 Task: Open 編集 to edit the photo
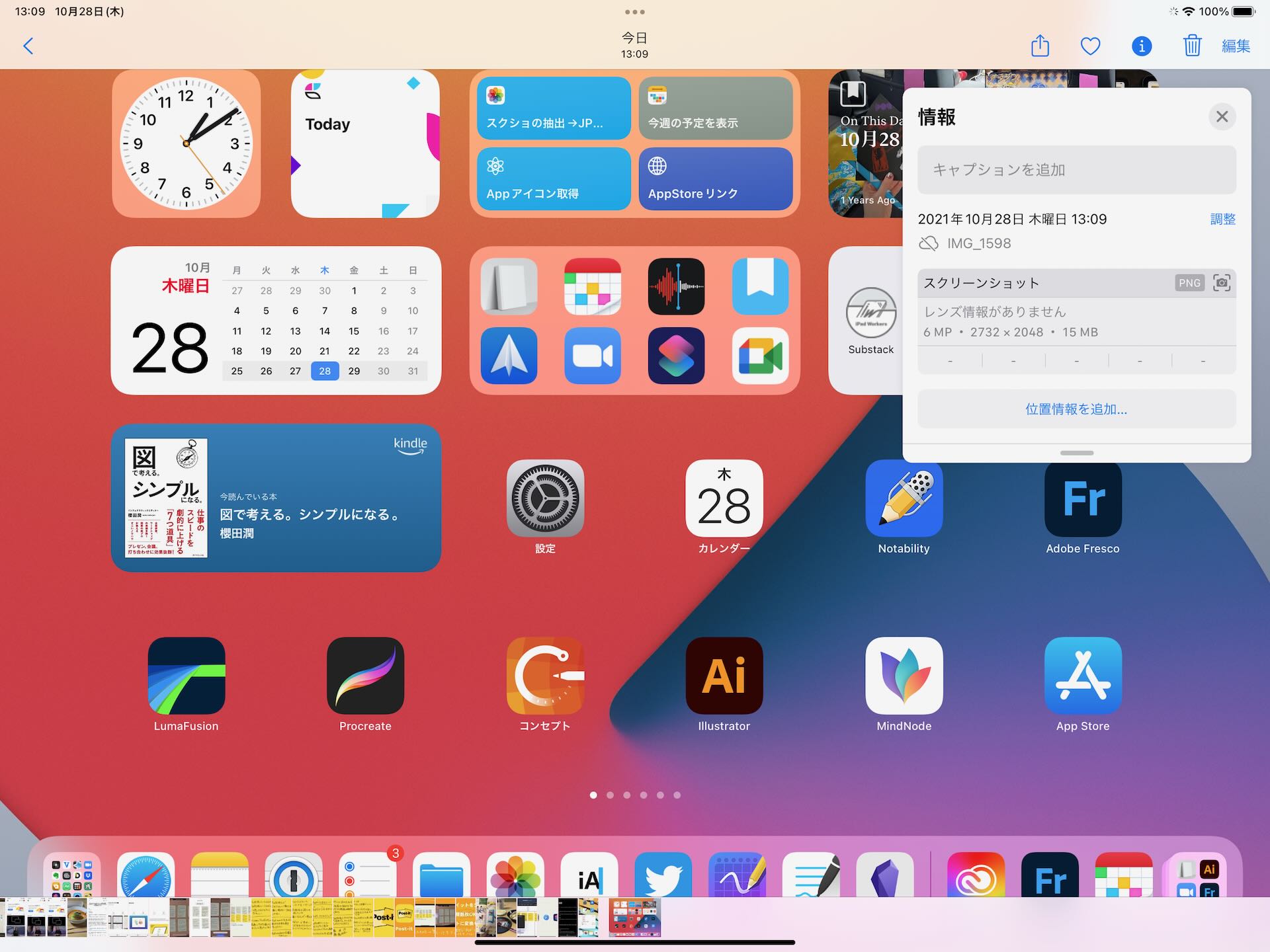1236,46
